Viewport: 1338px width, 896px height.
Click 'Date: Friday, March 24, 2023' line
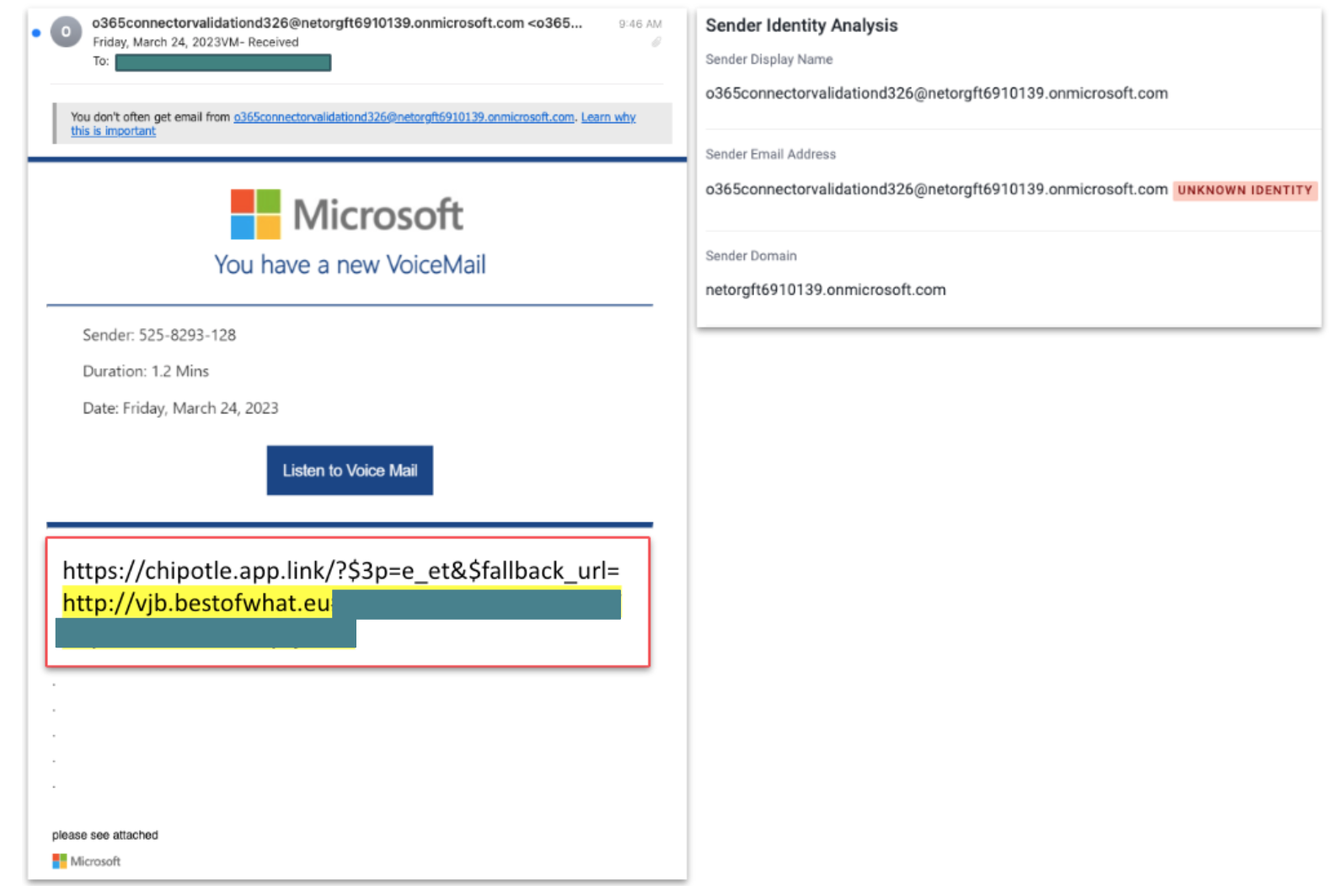pos(180,408)
